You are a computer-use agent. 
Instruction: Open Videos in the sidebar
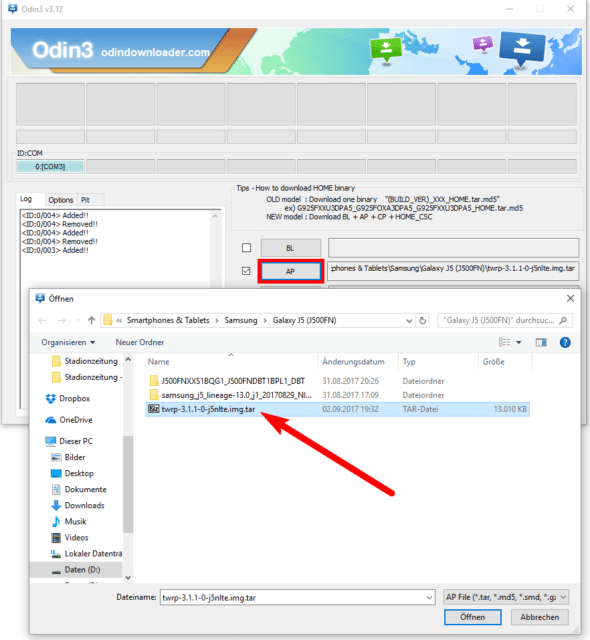pyautogui.click(x=70, y=537)
